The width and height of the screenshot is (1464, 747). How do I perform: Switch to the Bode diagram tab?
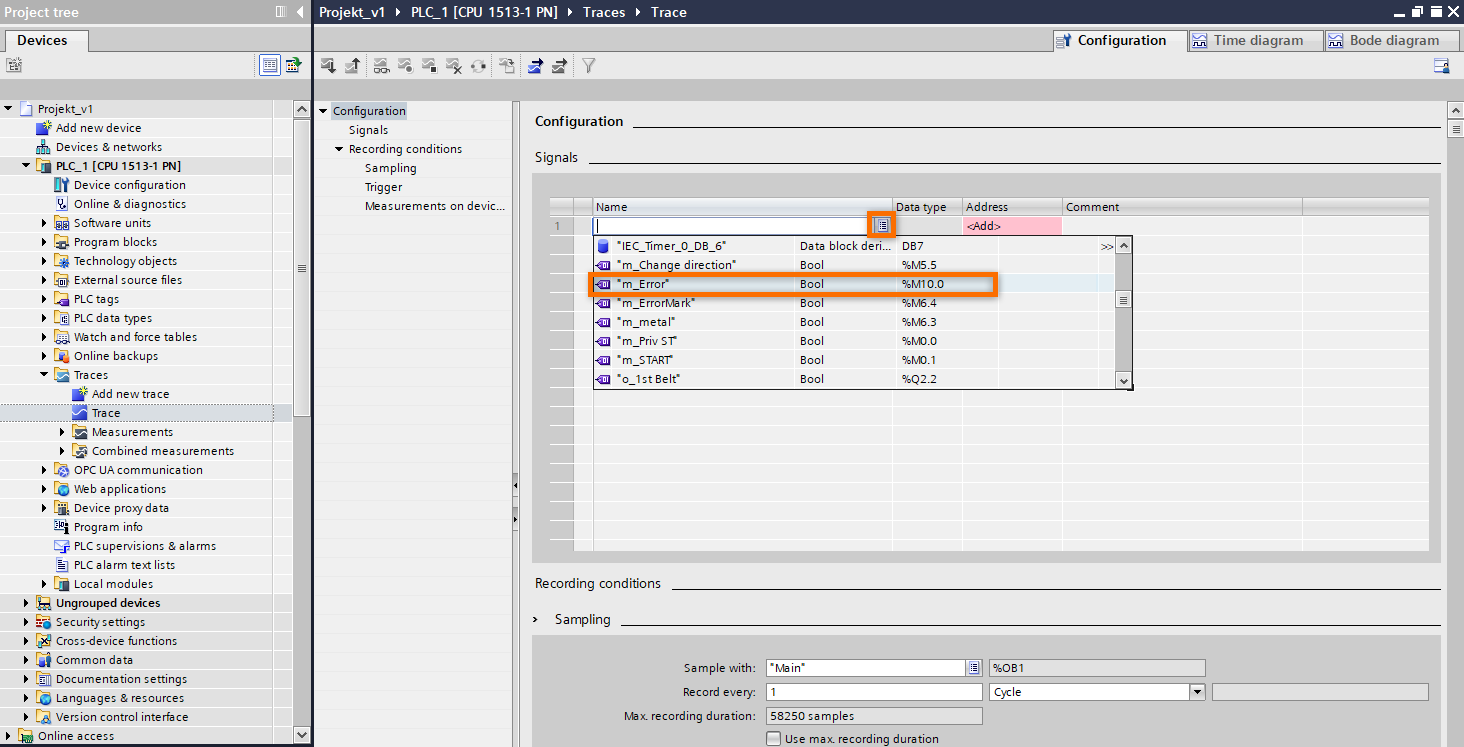pyautogui.click(x=1393, y=41)
